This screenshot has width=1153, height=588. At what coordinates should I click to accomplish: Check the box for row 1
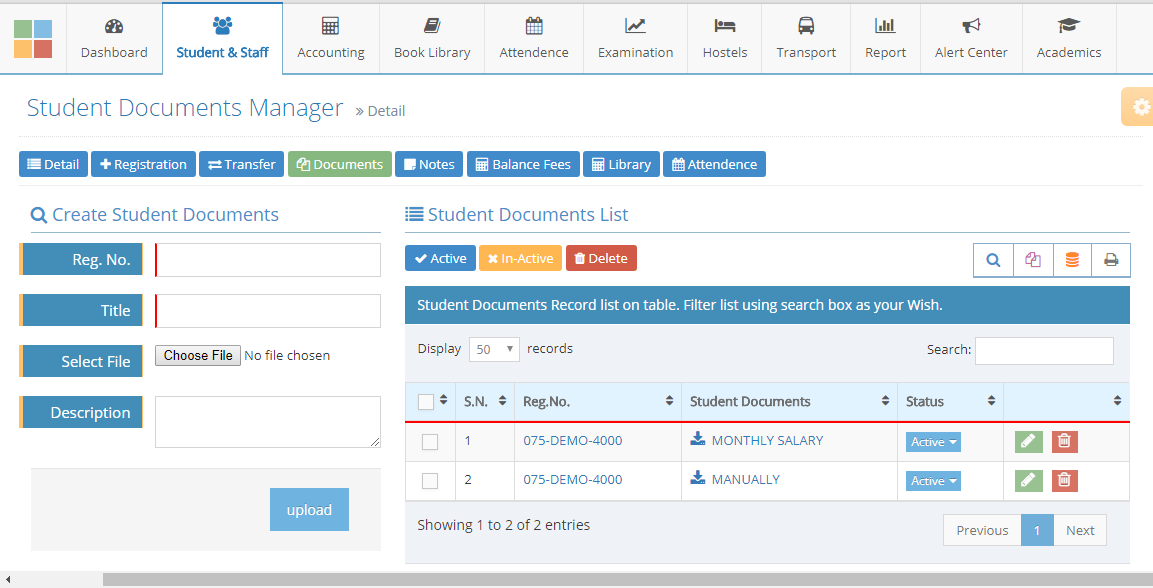point(430,442)
